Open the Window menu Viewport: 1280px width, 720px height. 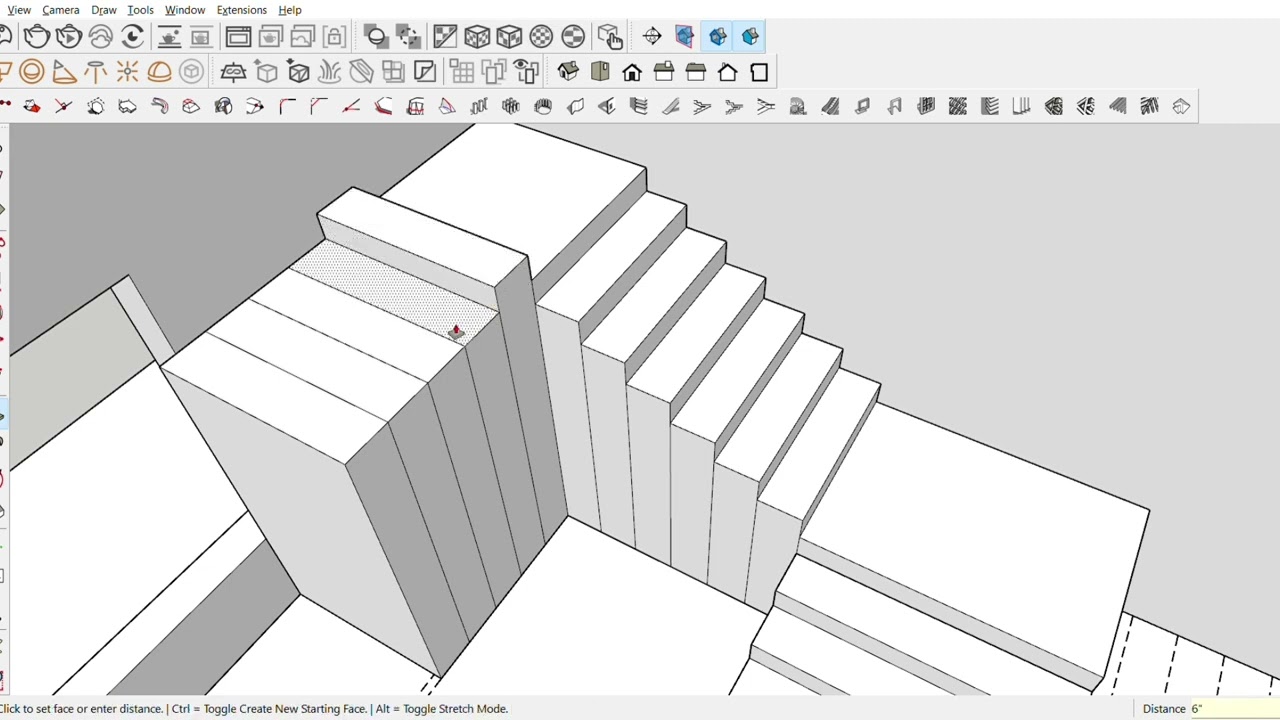click(185, 10)
